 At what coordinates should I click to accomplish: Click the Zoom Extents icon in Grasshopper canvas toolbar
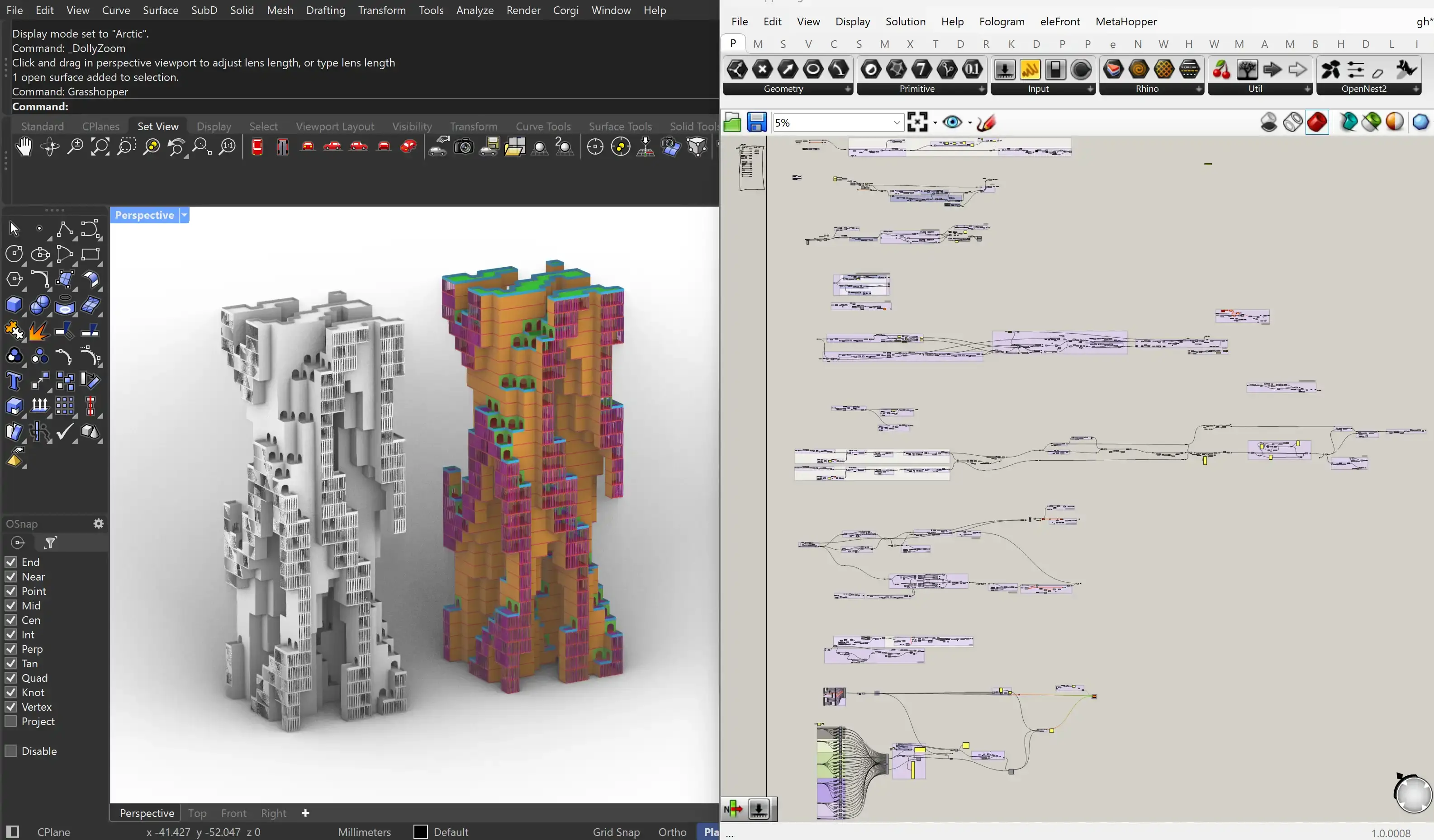click(x=917, y=122)
